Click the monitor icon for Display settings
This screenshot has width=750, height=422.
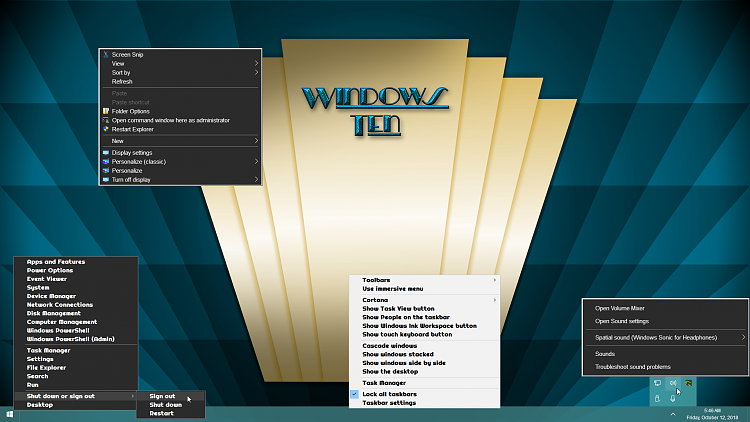coord(106,153)
